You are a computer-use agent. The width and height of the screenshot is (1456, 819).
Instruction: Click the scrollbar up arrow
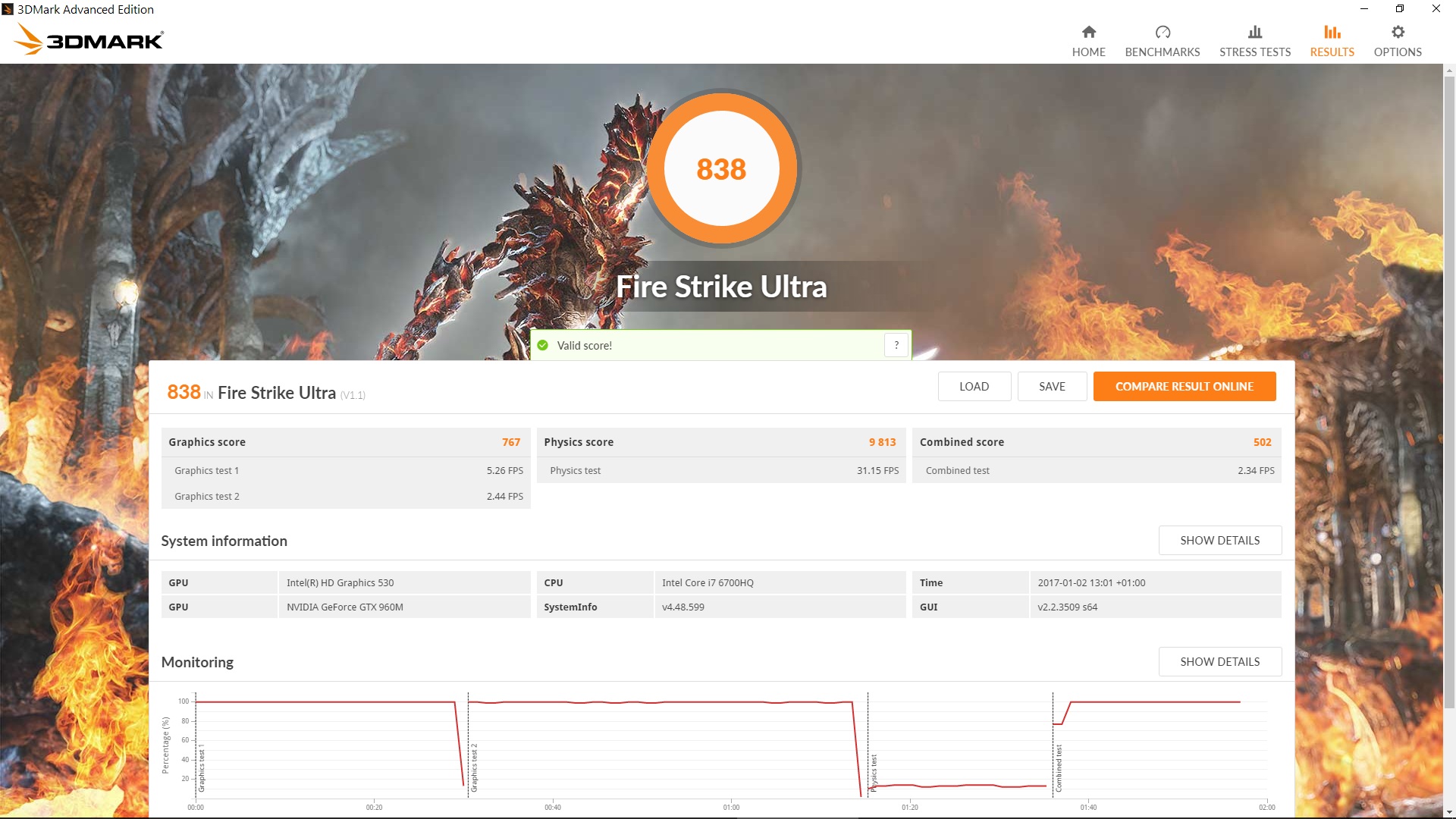(1449, 71)
